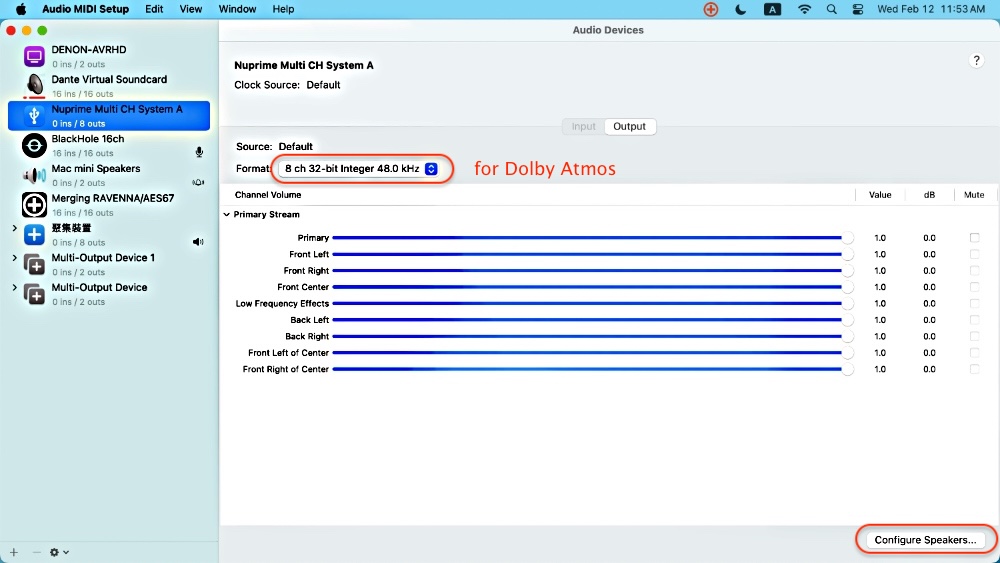
Task: Open Spotlight search in menu bar
Action: [832, 9]
